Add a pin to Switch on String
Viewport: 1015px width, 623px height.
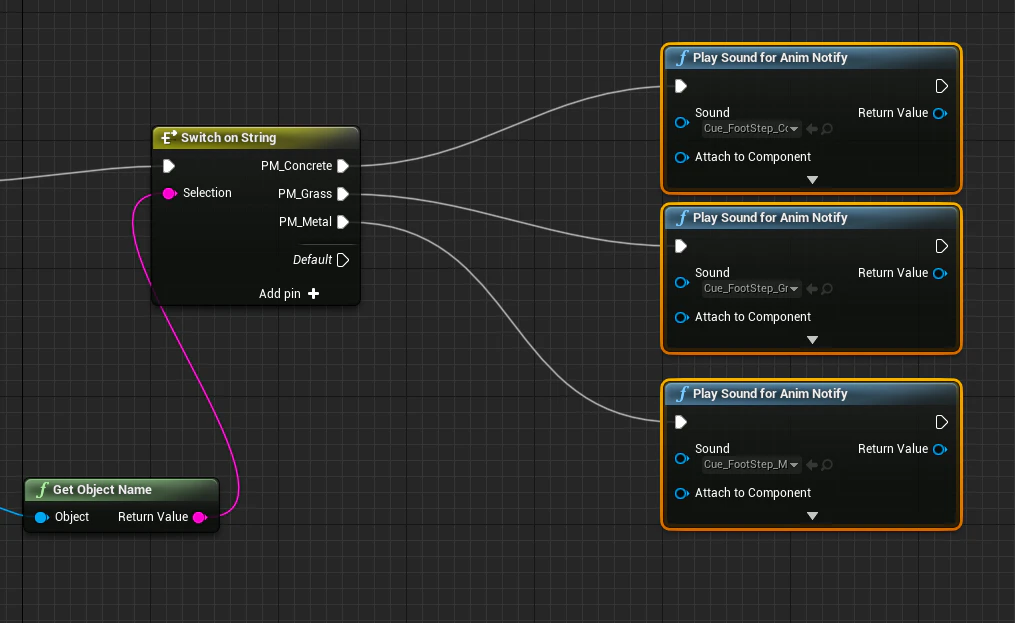pos(289,293)
